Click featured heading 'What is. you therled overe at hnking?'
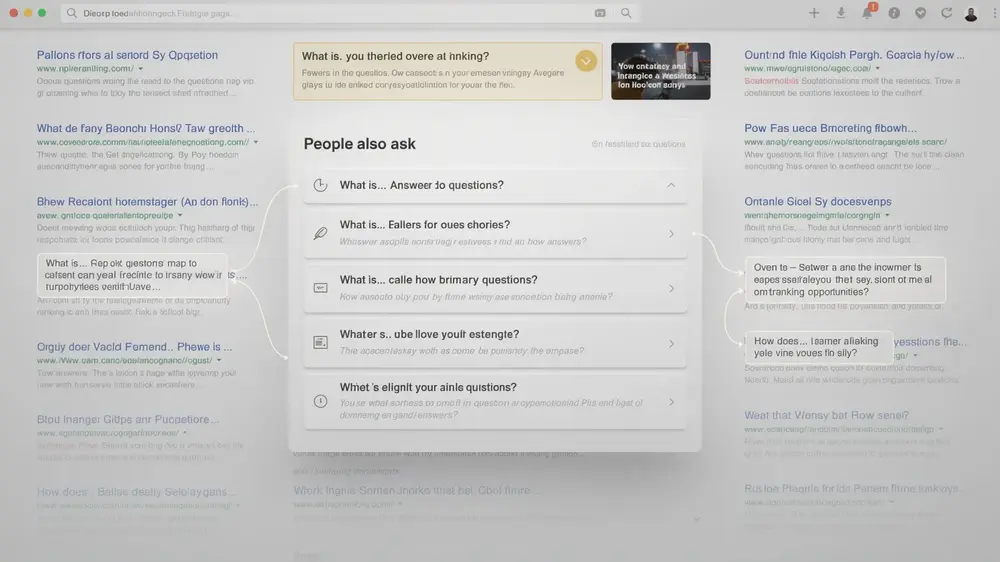 (x=395, y=56)
